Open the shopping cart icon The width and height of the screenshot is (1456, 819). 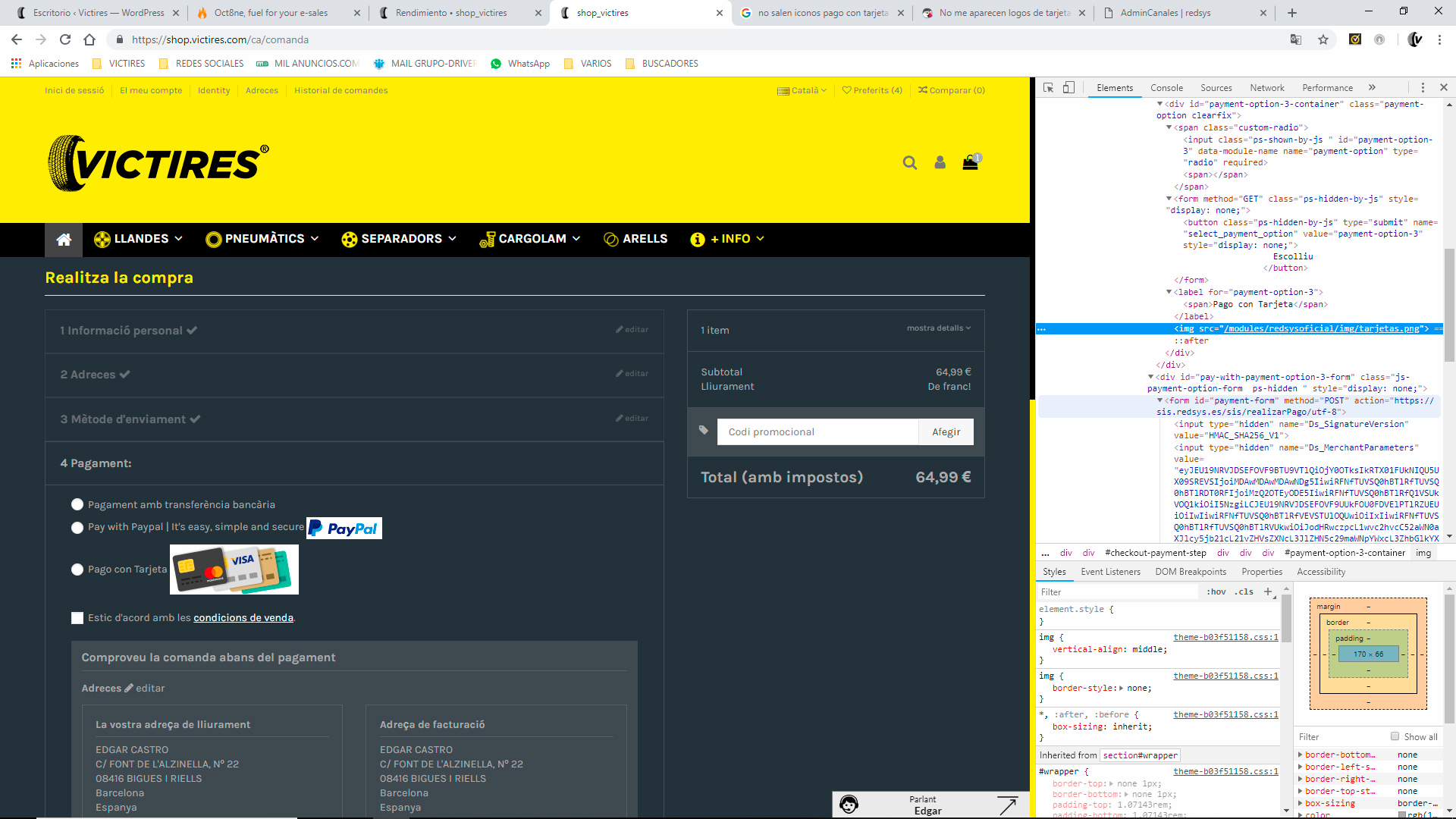[970, 163]
